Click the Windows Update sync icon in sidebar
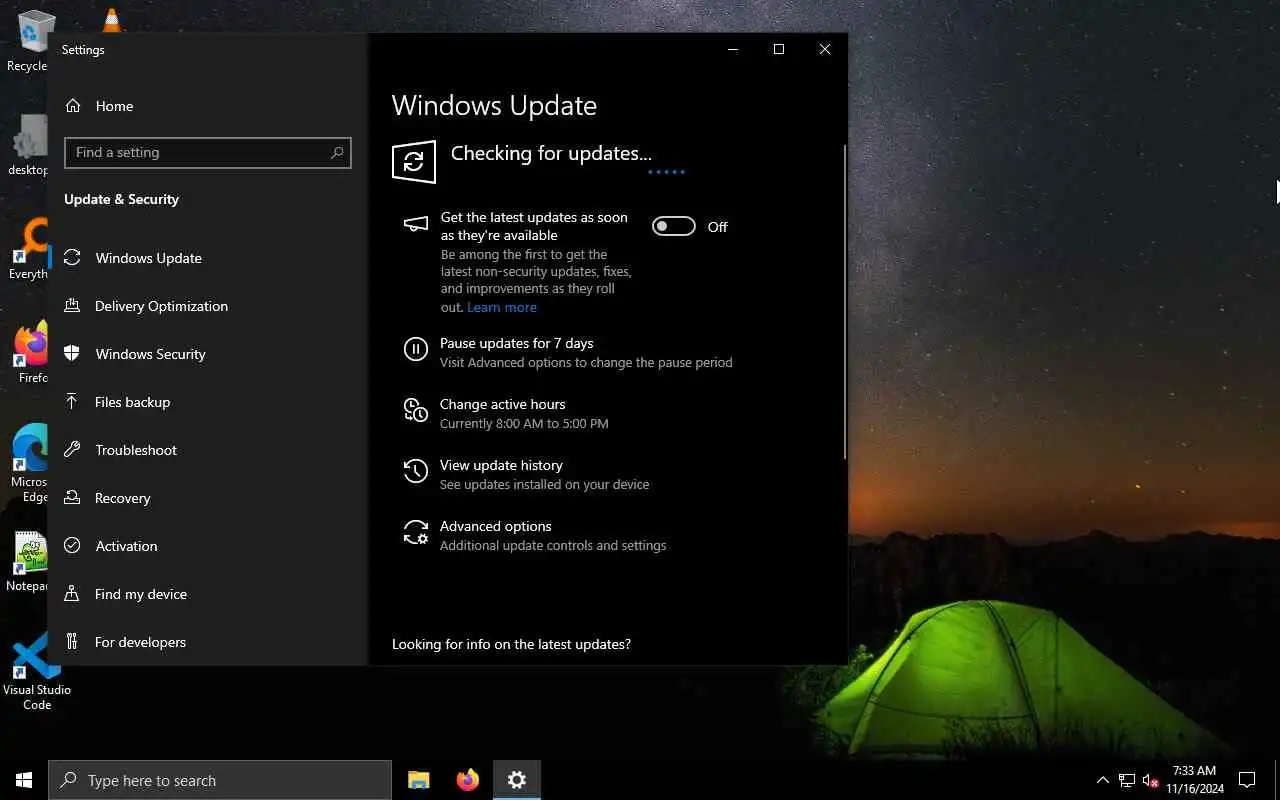This screenshot has width=1280, height=800. coord(72,258)
